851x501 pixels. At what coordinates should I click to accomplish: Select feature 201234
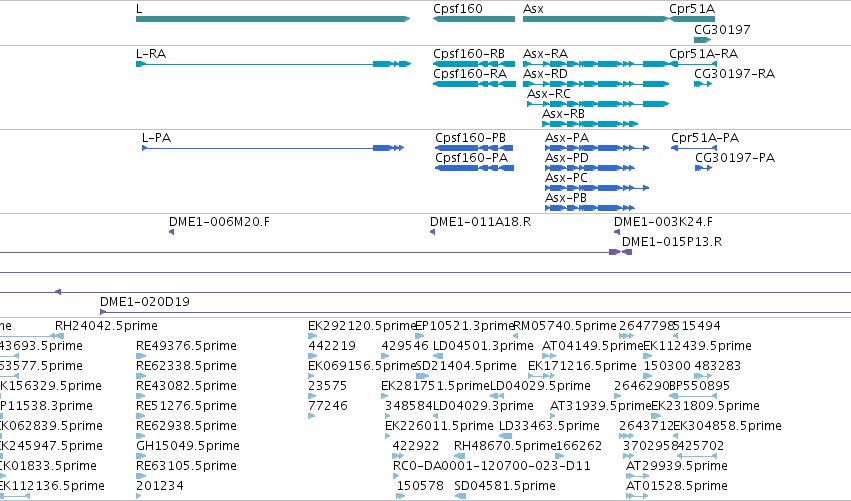click(139, 496)
